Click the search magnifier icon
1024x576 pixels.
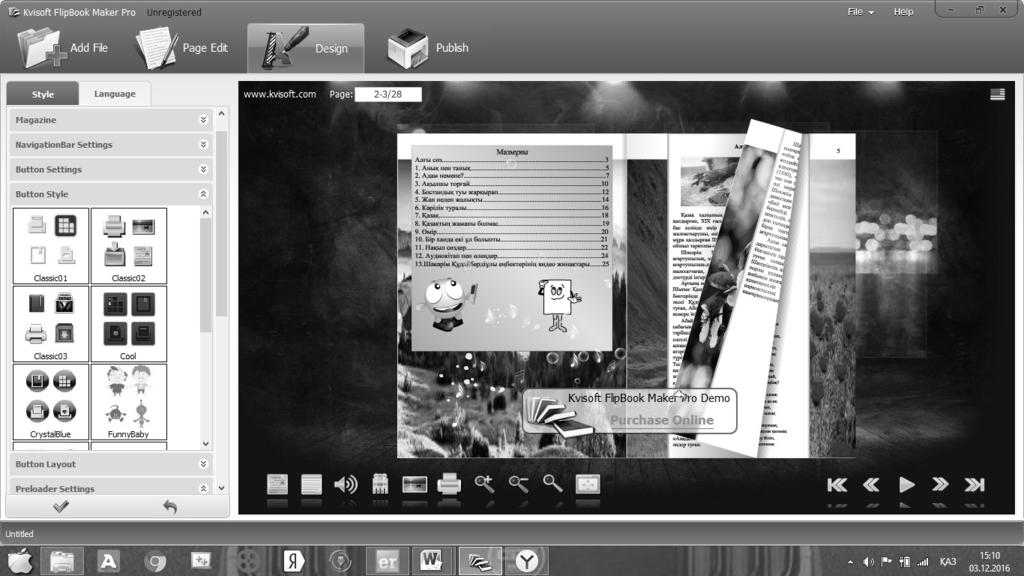pyautogui.click(x=552, y=483)
